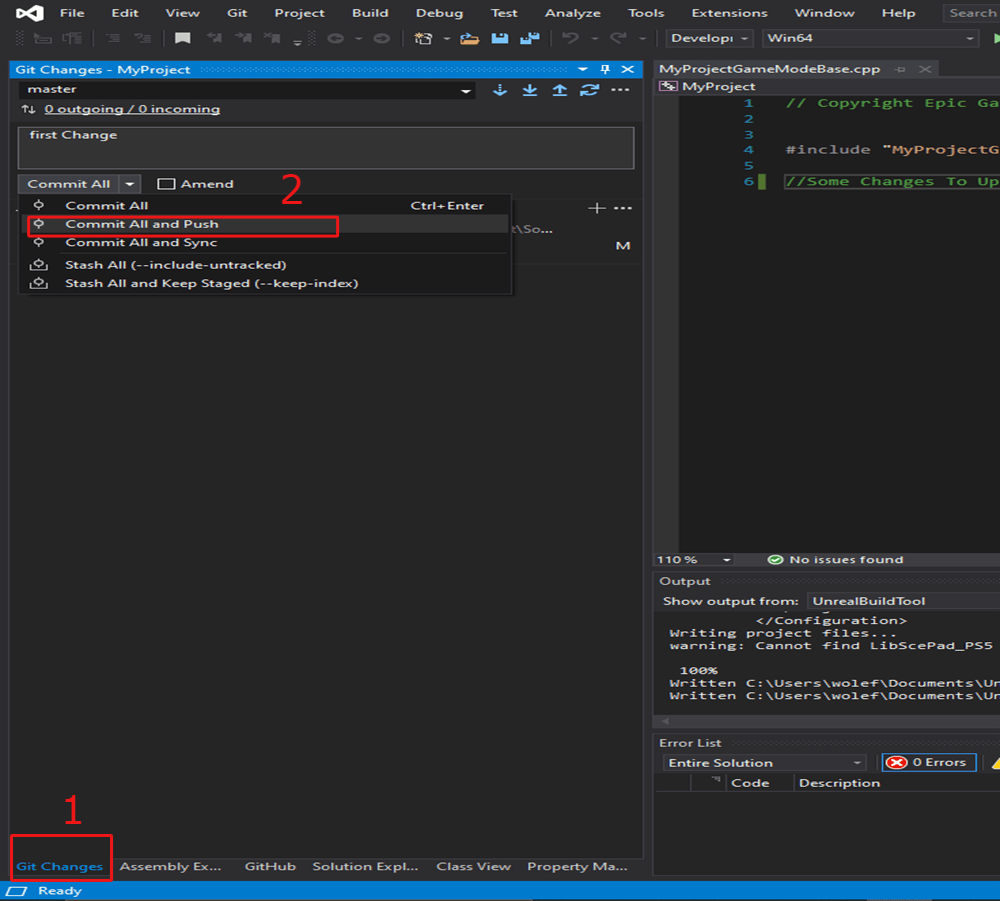Save the current file
This screenshot has width=1000, height=901.
(500, 39)
